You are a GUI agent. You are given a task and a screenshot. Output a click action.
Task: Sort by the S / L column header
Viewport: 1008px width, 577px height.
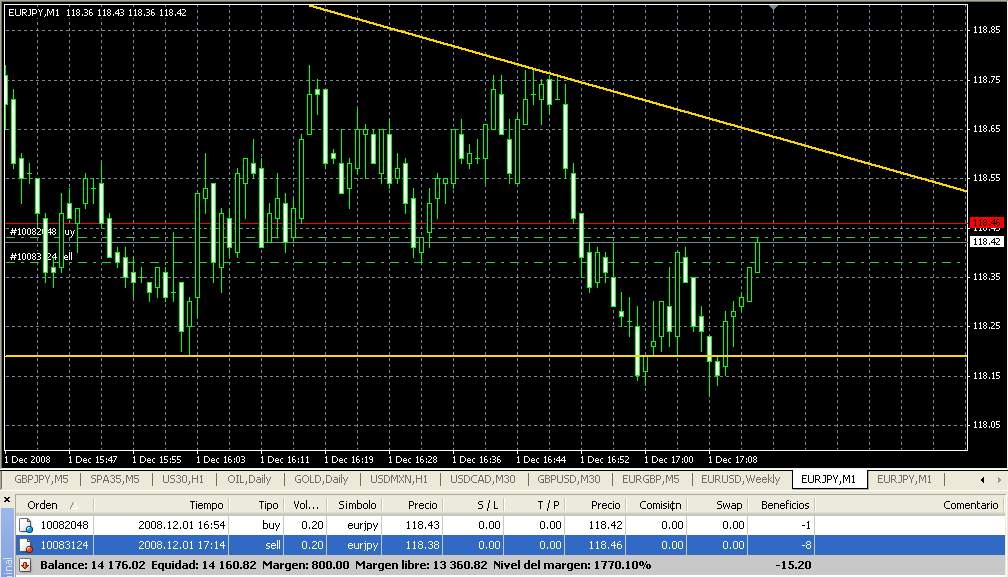(473, 505)
